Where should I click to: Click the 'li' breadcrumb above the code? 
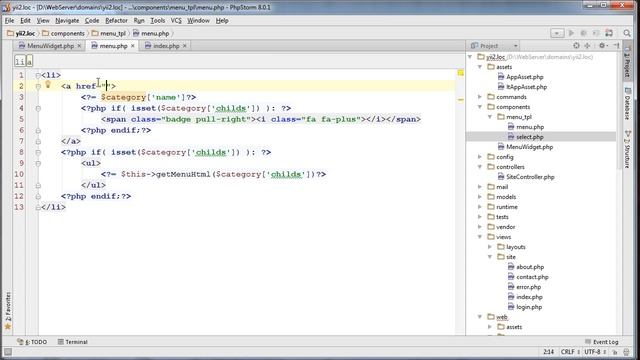click(x=20, y=61)
